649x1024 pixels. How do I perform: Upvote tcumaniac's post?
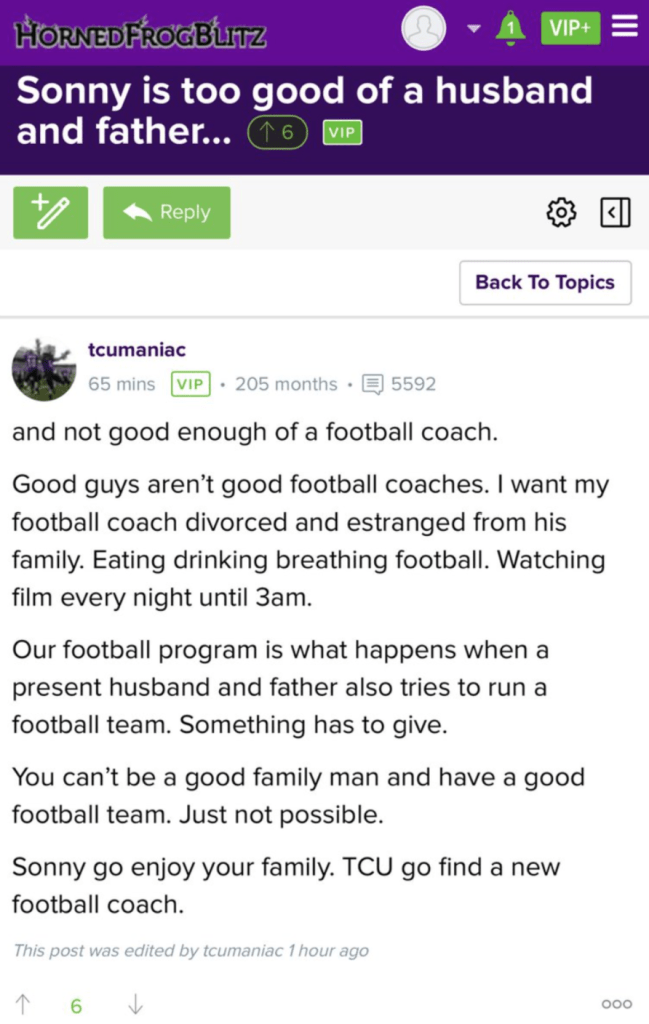pos(23,1005)
